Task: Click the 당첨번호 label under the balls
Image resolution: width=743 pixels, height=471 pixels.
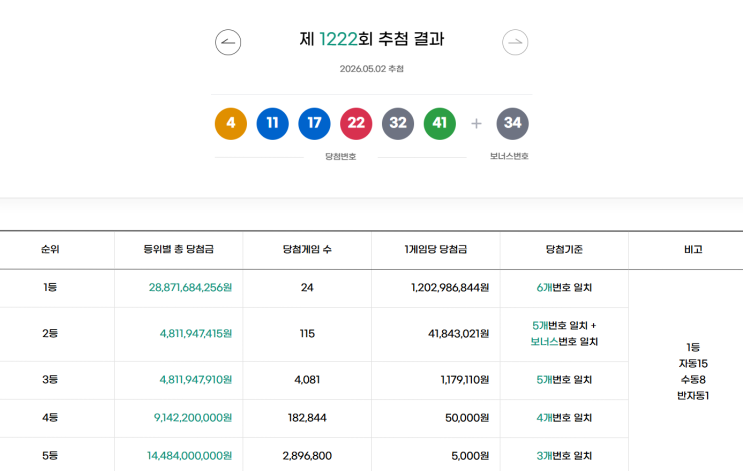Action: [341, 156]
